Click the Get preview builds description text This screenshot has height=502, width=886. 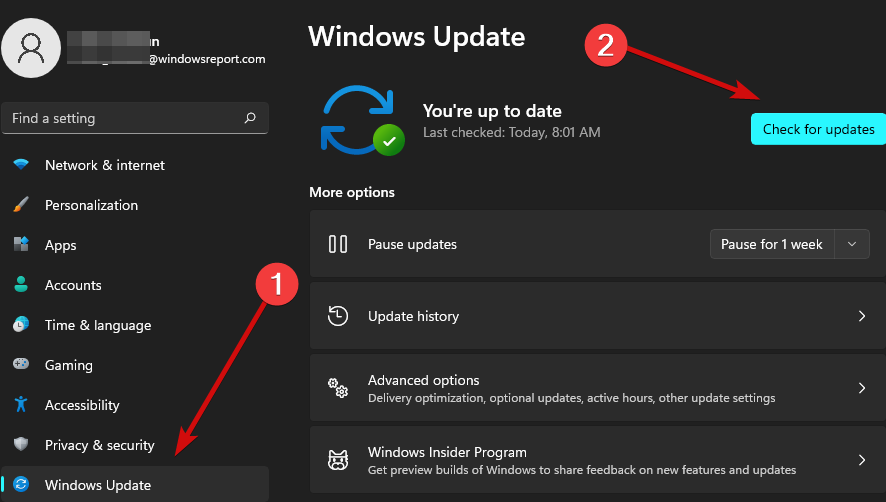pyautogui.click(x=582, y=470)
